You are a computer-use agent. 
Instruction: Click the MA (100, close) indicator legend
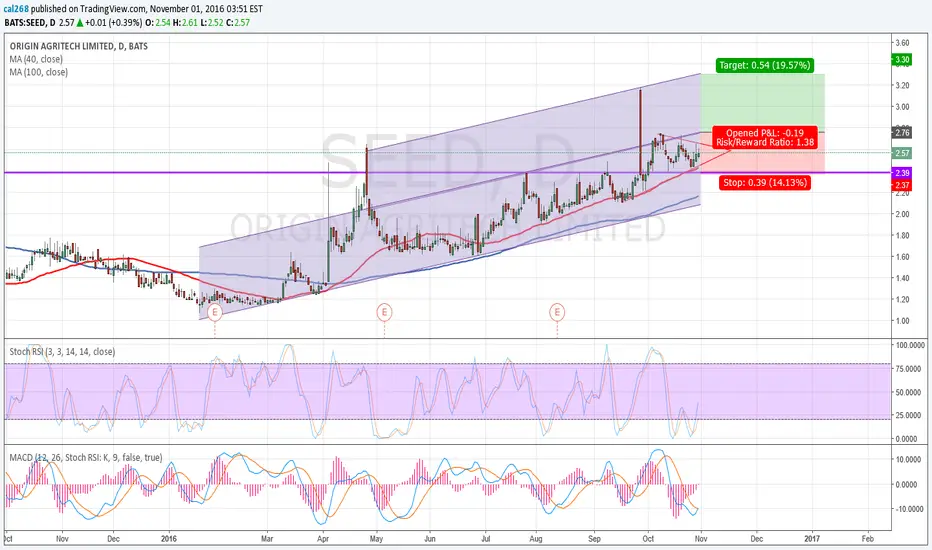(38, 72)
